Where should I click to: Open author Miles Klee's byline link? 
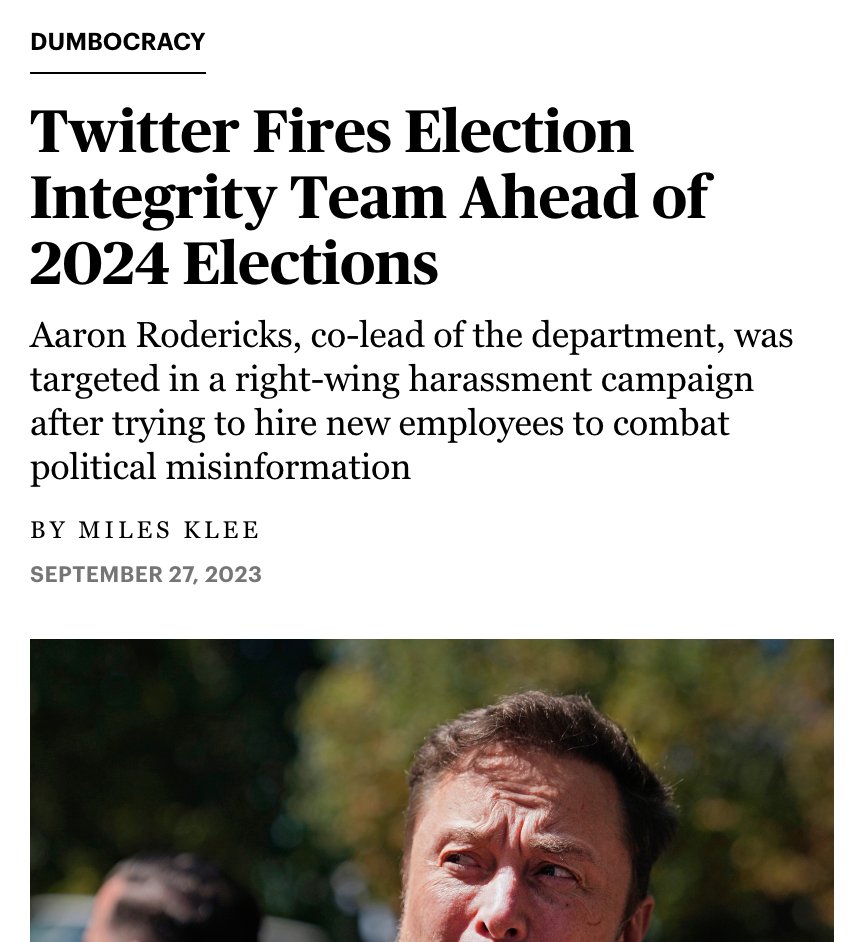169,530
